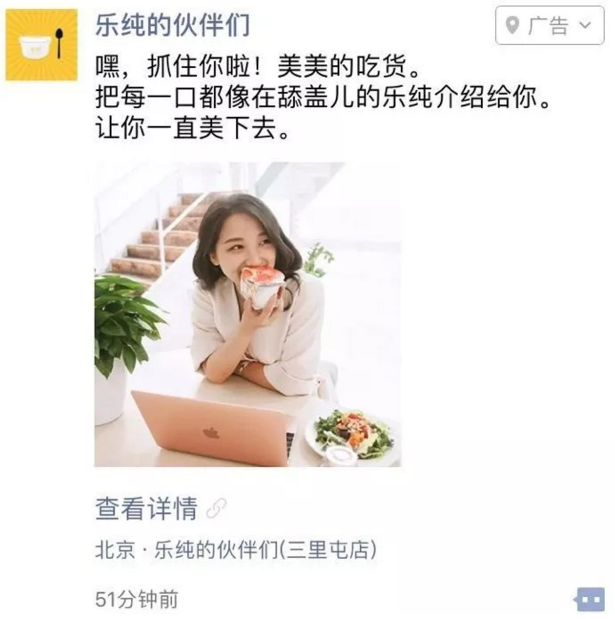Open the 查看详情 link

click(x=146, y=508)
